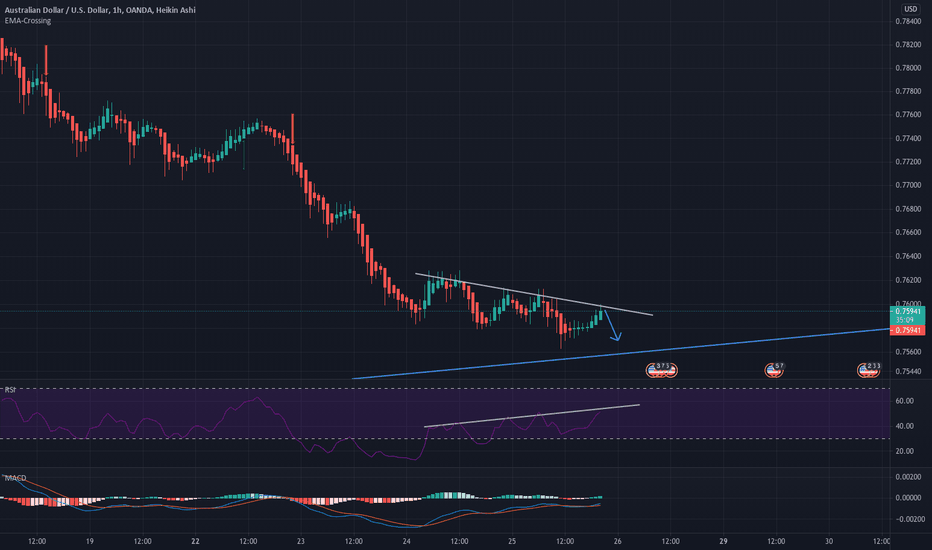The width and height of the screenshot is (932, 550).
Task: Click the red 0.75941 price label
Action: point(908,330)
